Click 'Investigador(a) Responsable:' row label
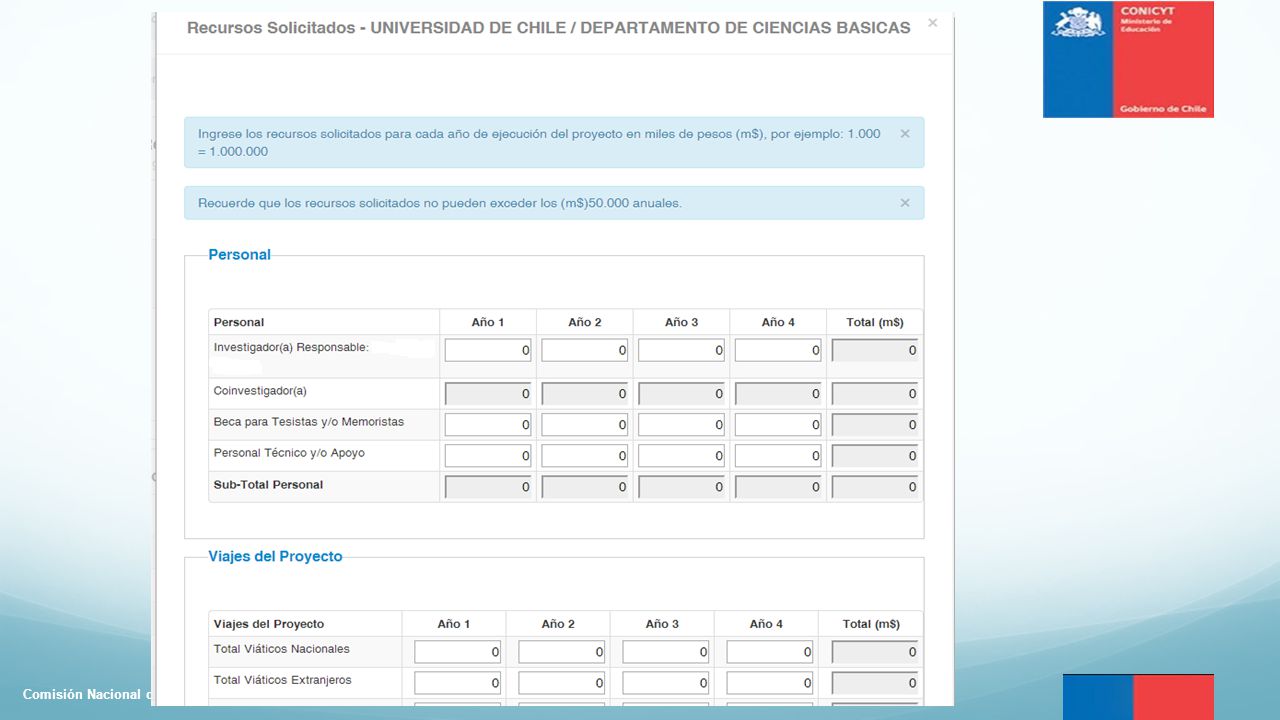 click(x=291, y=348)
